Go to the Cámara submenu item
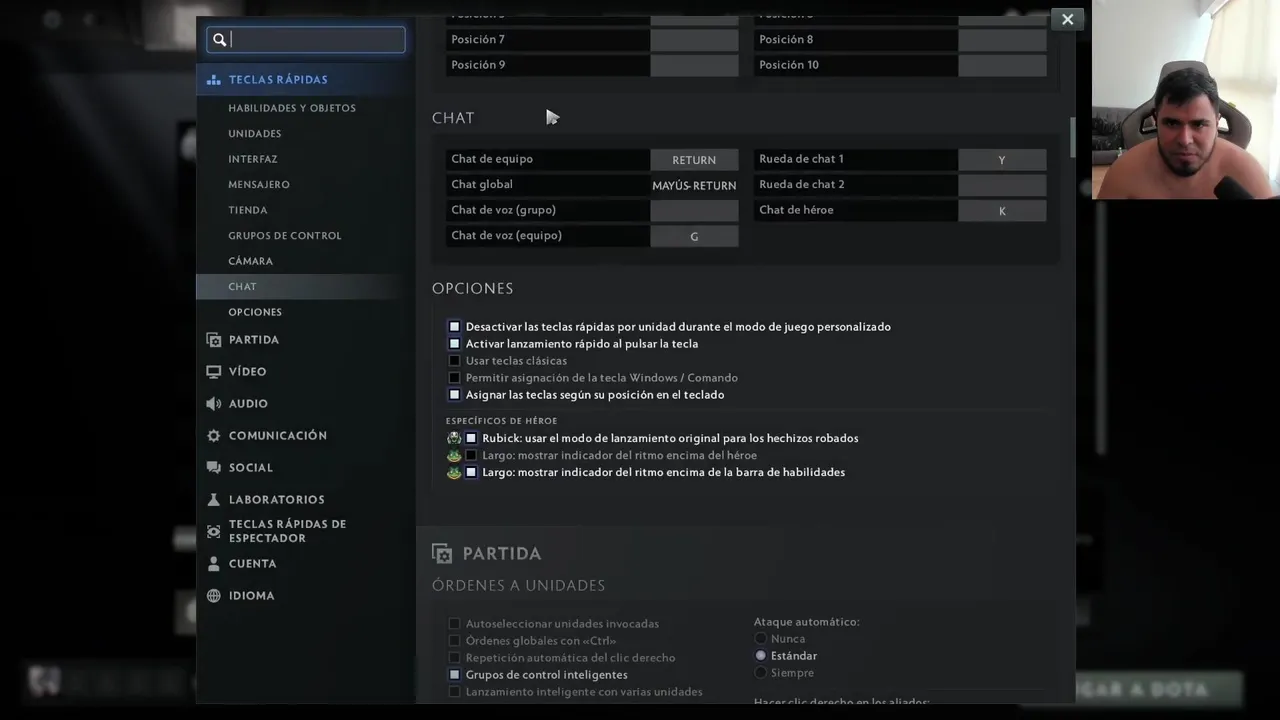The width and height of the screenshot is (1280, 720). (x=250, y=261)
